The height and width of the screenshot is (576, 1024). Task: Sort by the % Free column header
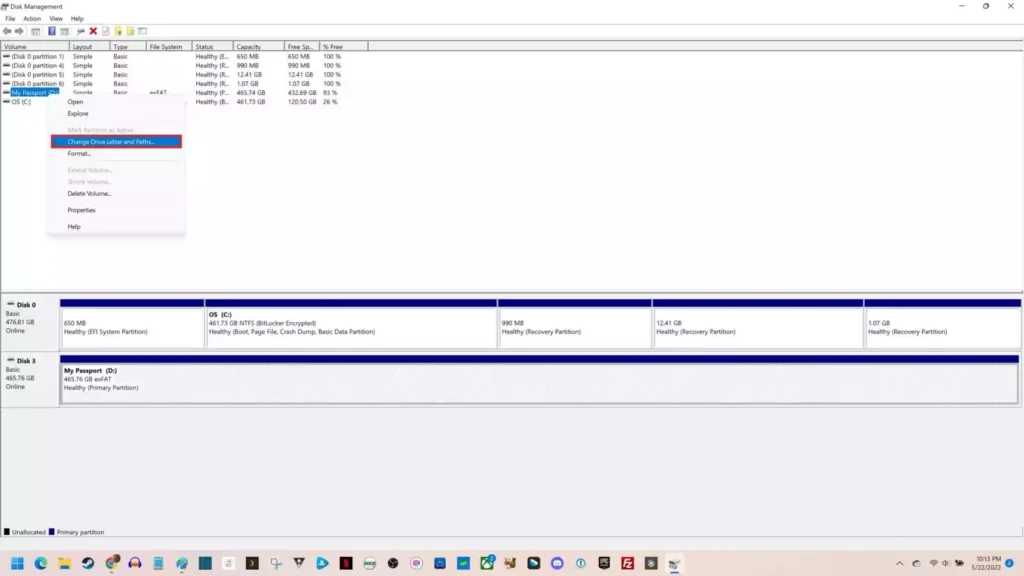(344, 47)
